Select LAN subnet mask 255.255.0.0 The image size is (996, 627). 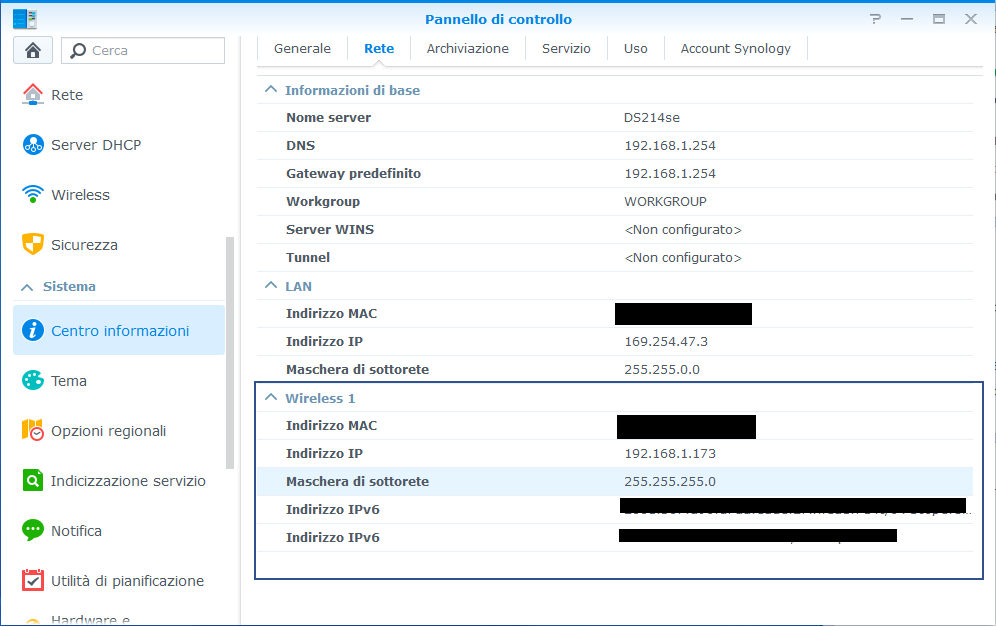(x=662, y=369)
